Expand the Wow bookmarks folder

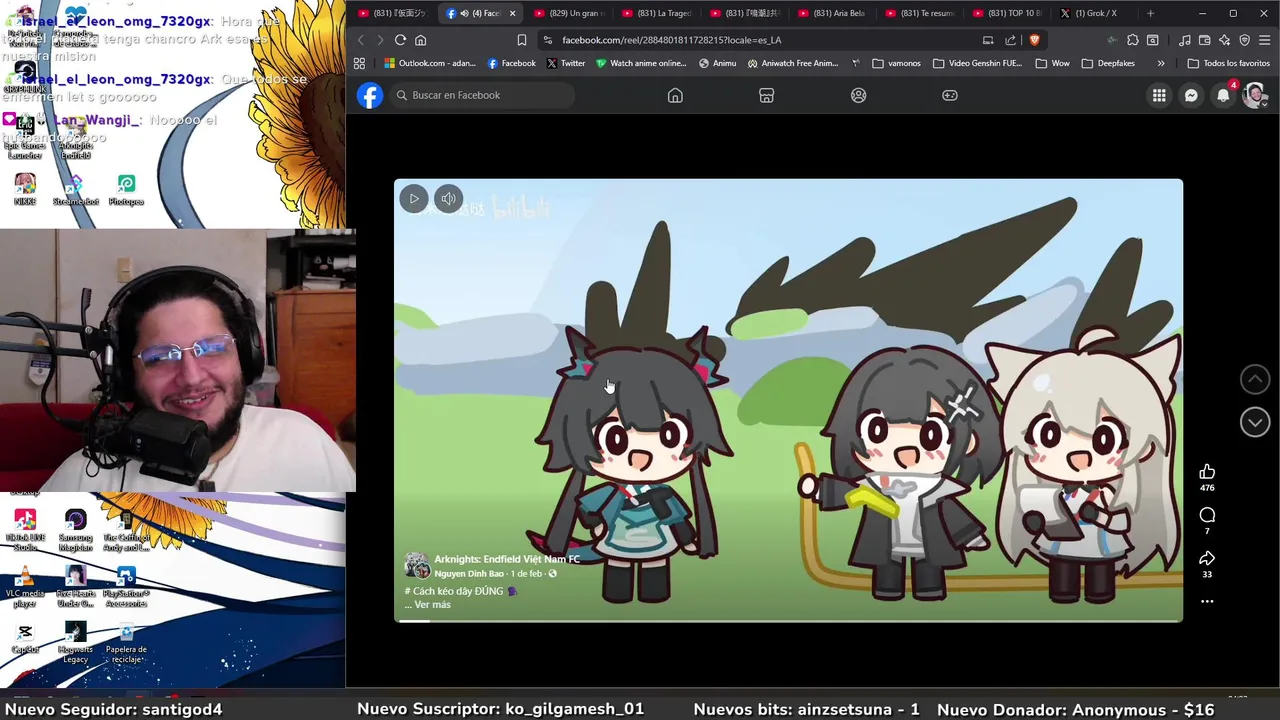(1052, 63)
